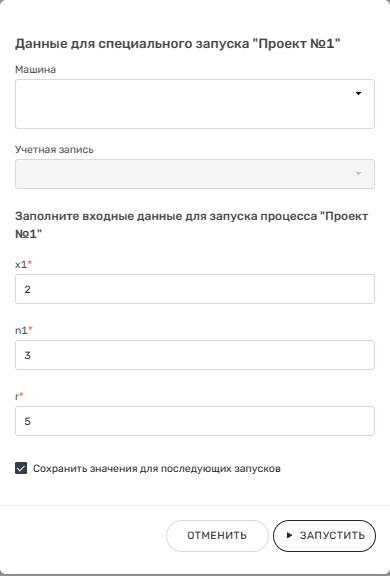Screen dimensions: 390x576
Task: Open the Машина combo box field
Action: pos(195,104)
